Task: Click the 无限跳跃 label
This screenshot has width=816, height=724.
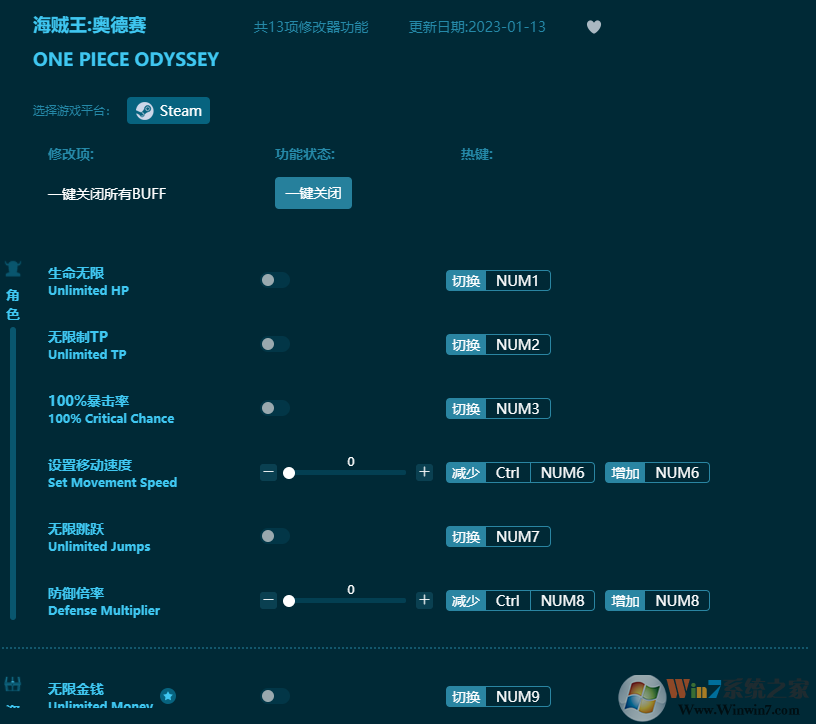Action: [x=76, y=529]
